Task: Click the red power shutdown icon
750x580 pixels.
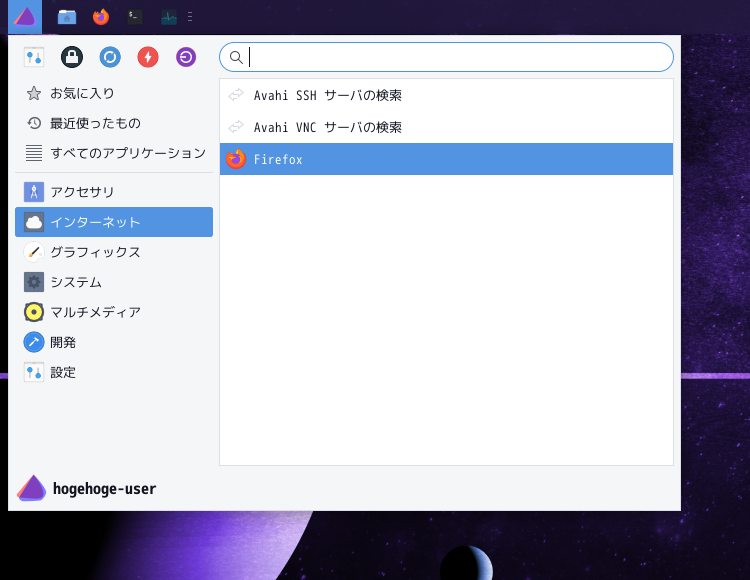Action: 148,57
